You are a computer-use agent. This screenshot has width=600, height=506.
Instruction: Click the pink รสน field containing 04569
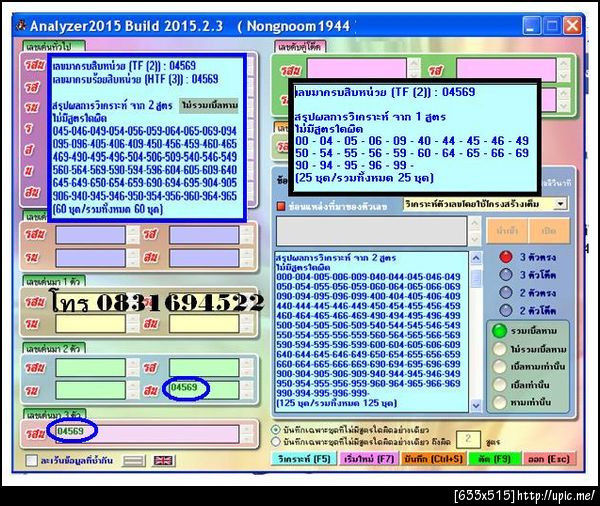click(x=147, y=434)
